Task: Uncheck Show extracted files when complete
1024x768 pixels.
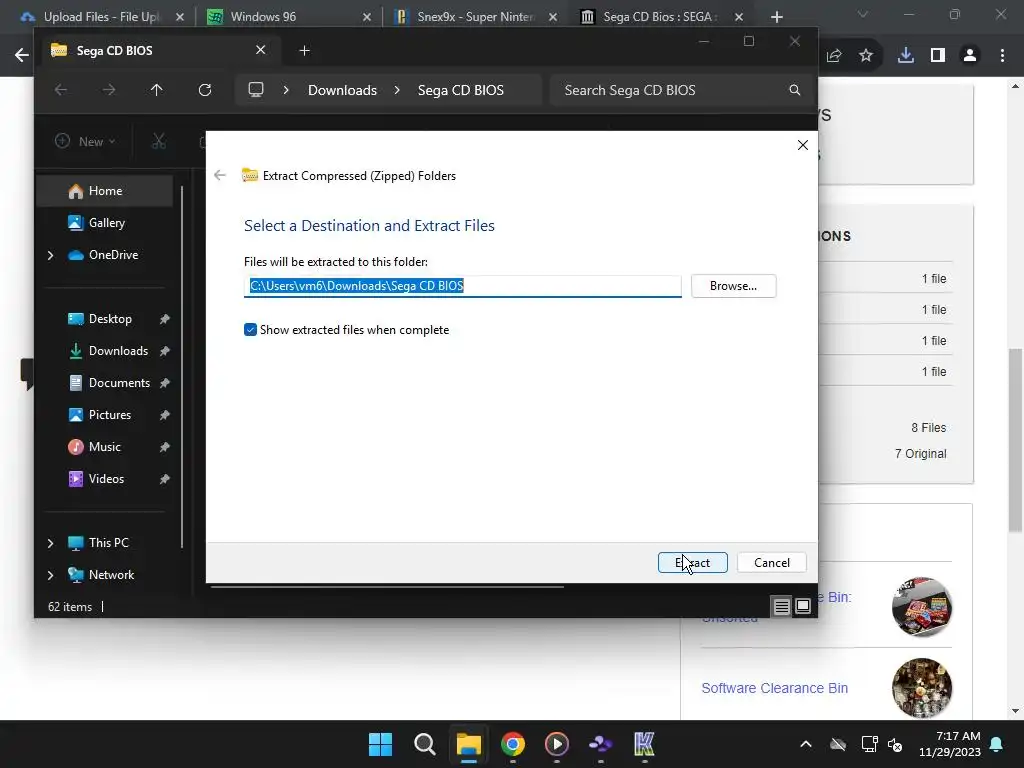Action: (x=250, y=330)
